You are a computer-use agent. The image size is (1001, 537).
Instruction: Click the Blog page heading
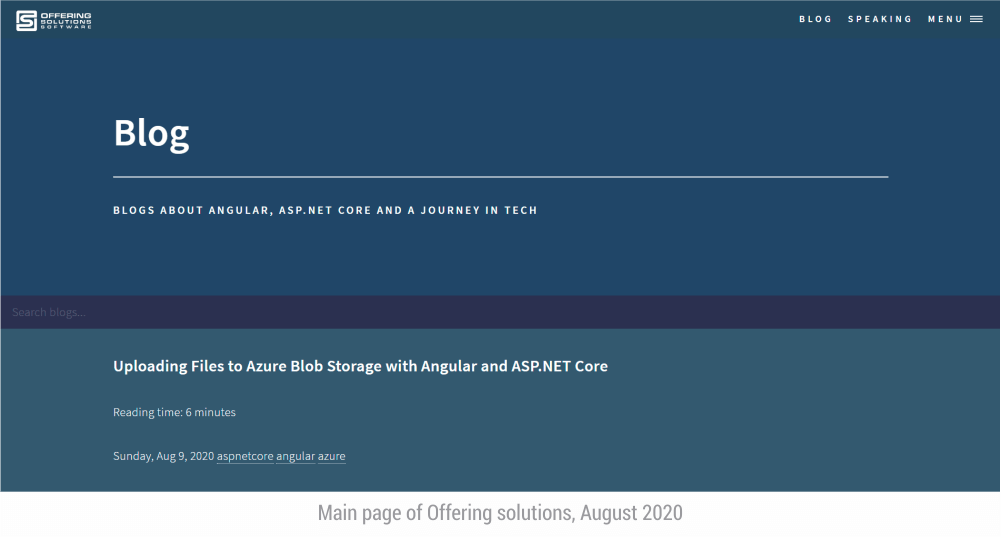point(151,133)
